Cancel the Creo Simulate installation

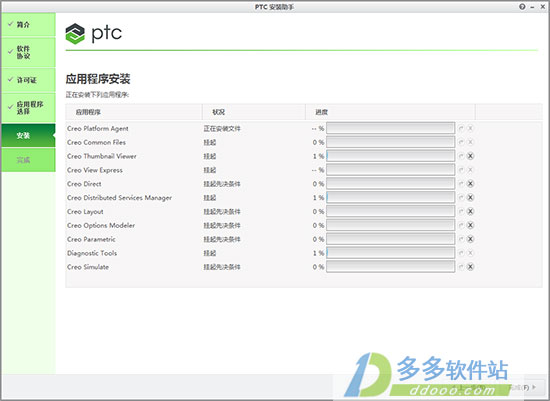point(470,267)
